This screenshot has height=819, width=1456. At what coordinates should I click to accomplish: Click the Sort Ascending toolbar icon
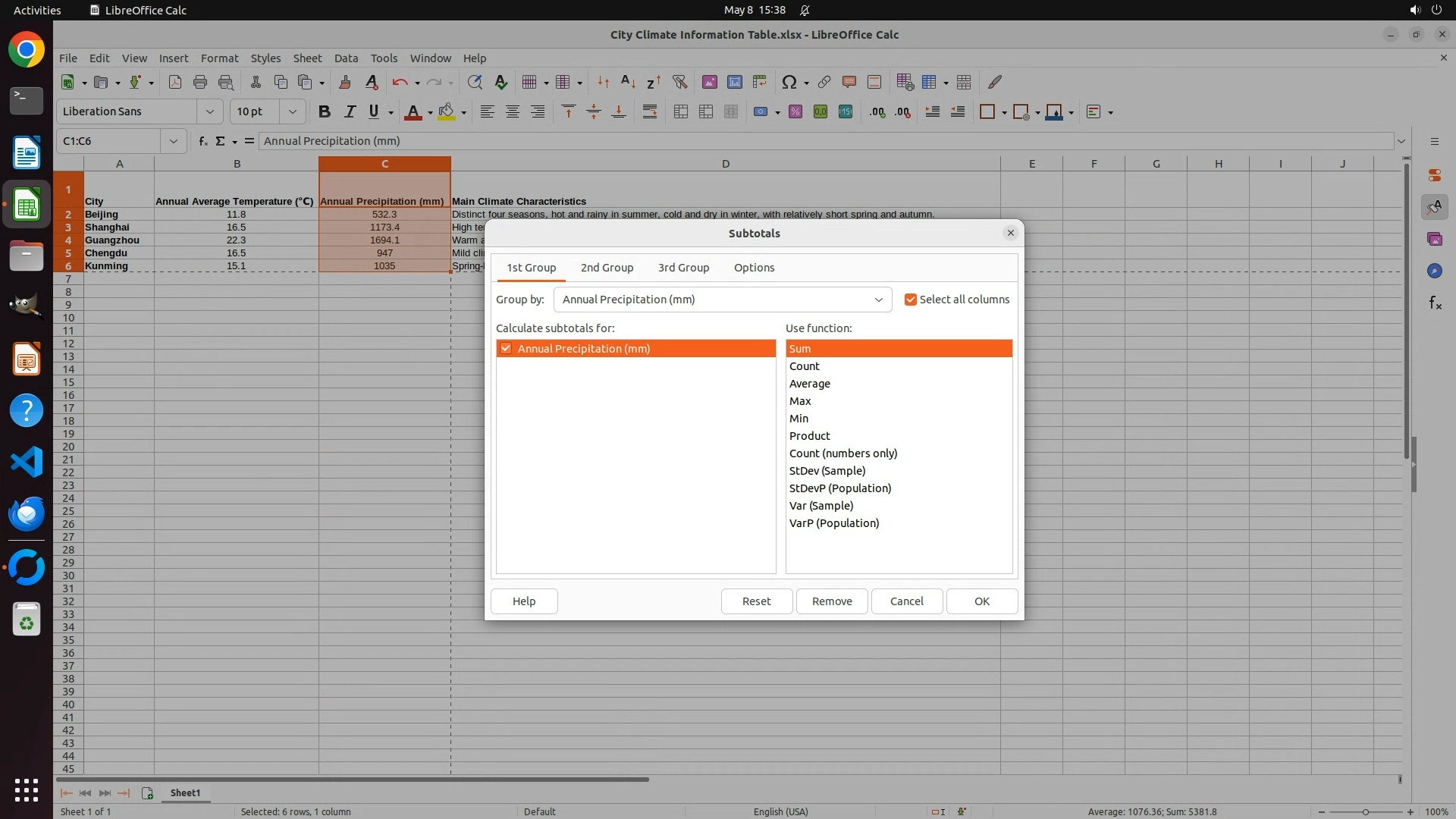click(628, 82)
